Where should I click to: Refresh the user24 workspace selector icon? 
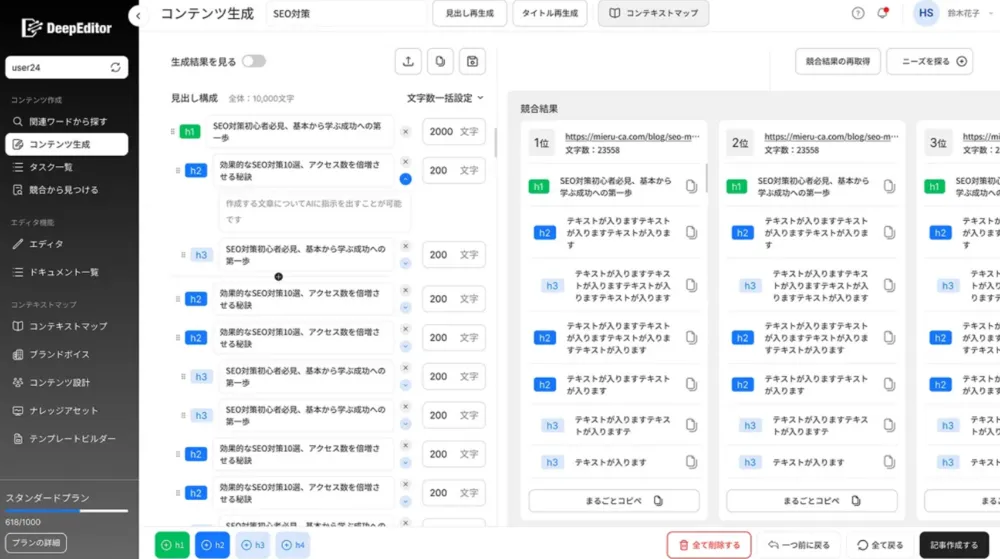point(115,68)
